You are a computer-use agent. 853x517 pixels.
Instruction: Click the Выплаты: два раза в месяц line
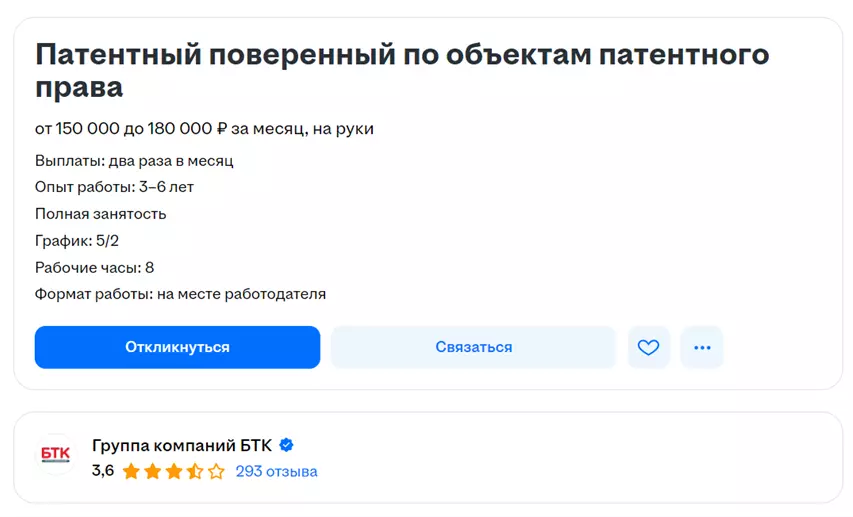click(134, 160)
